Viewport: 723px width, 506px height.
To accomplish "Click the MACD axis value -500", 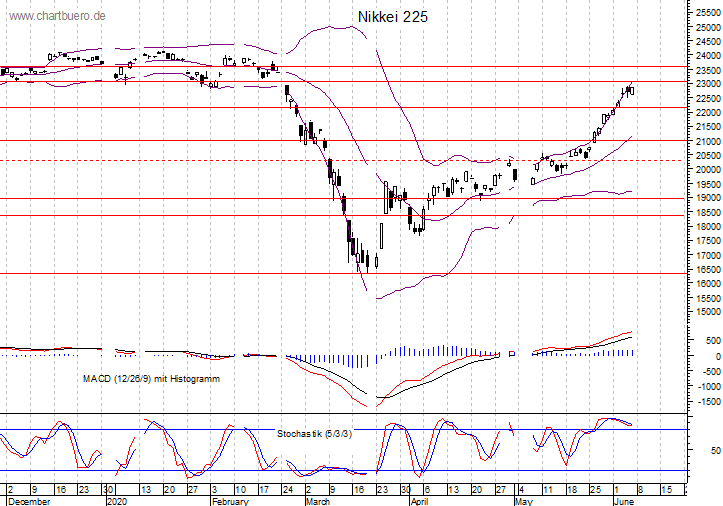I will coord(710,372).
